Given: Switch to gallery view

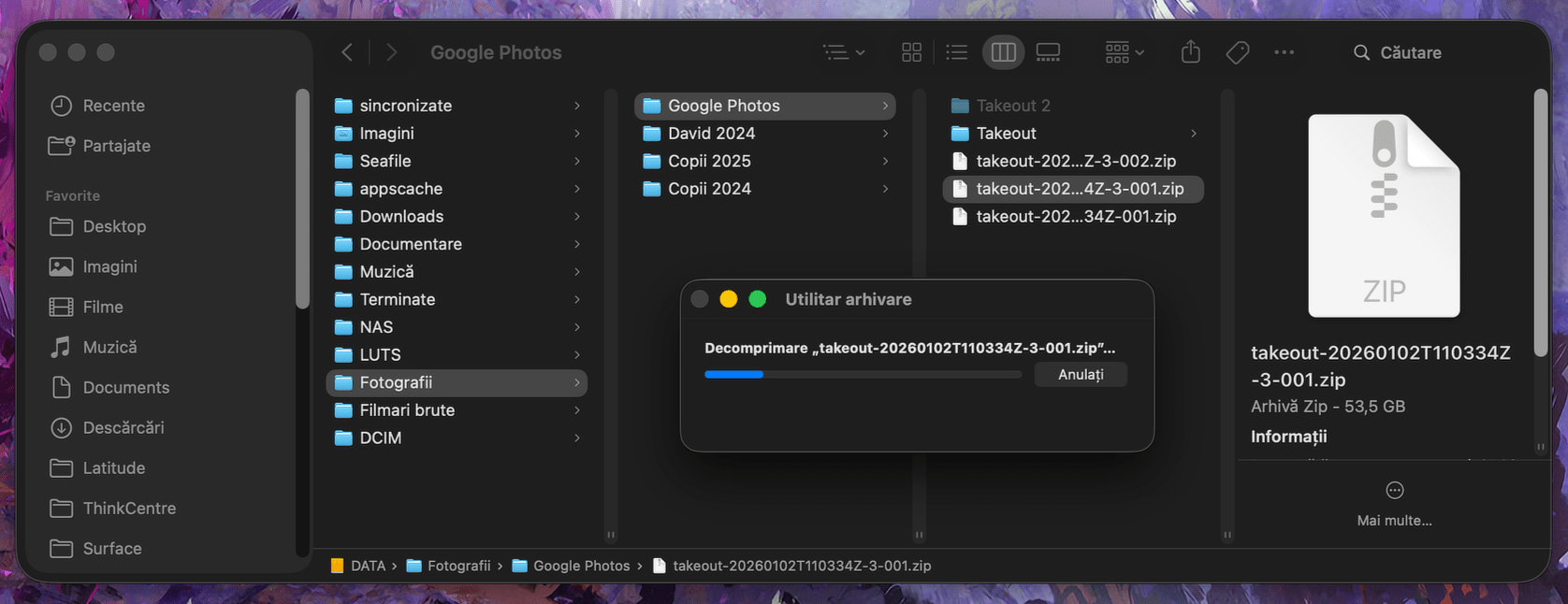Looking at the screenshot, I should click(1048, 52).
